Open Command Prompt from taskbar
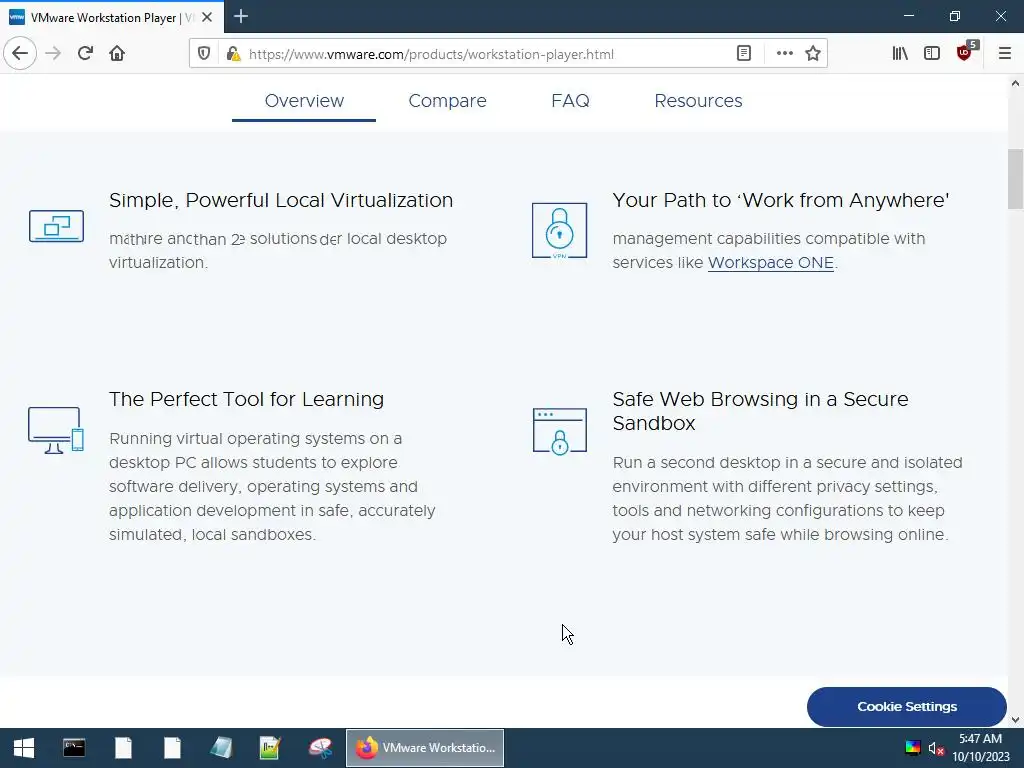 tap(74, 748)
